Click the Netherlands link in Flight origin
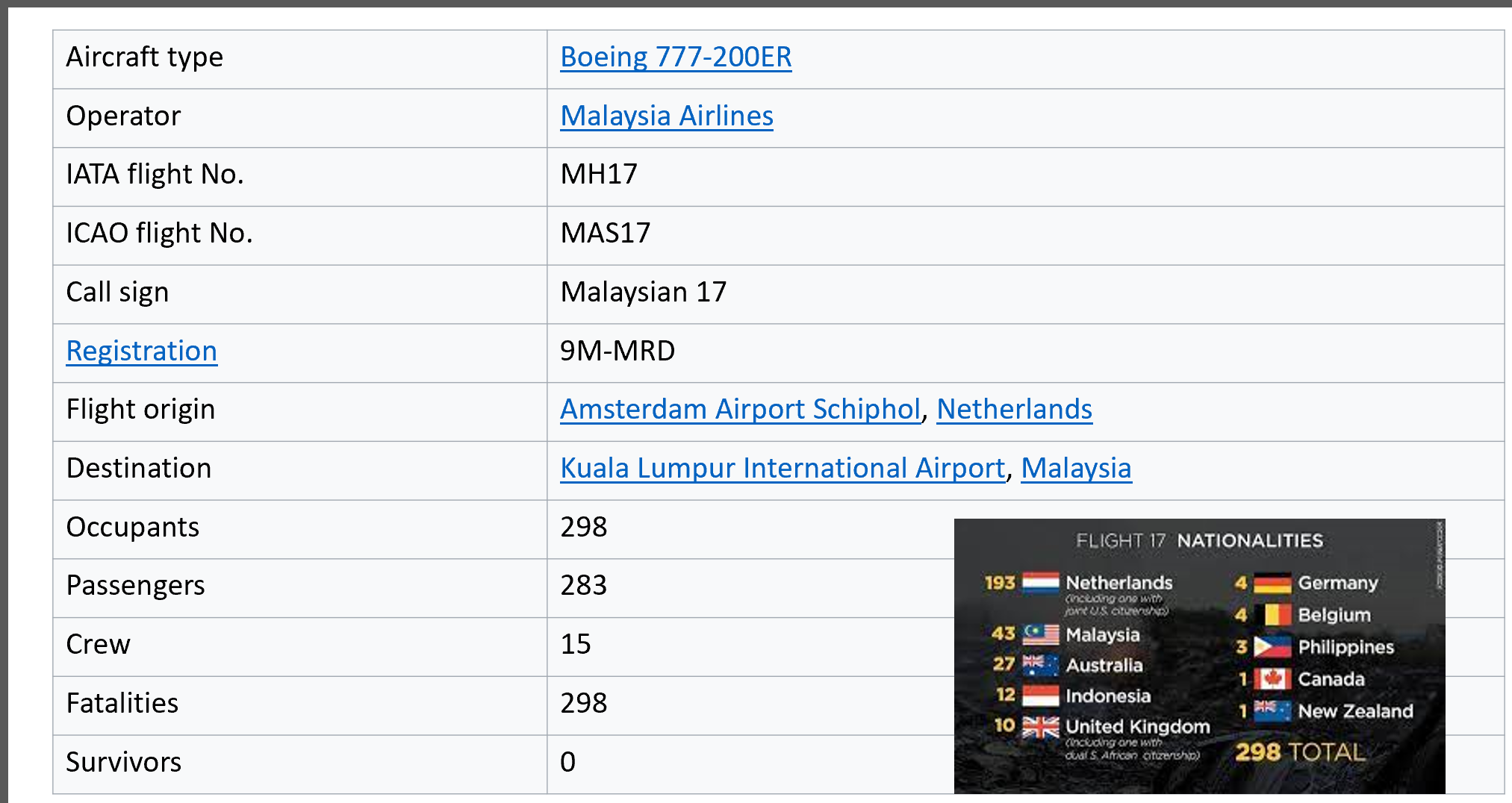The image size is (1512, 803). coord(1014,410)
